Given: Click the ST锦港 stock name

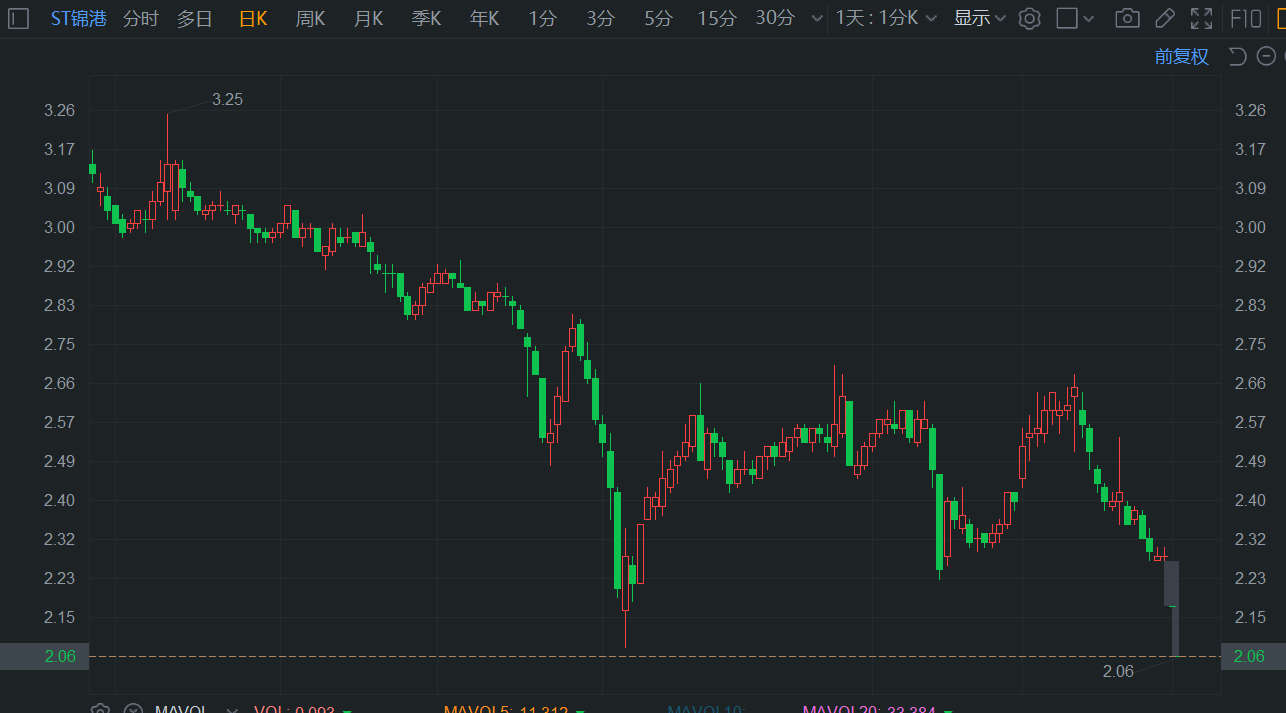Looking at the screenshot, I should [x=78, y=18].
